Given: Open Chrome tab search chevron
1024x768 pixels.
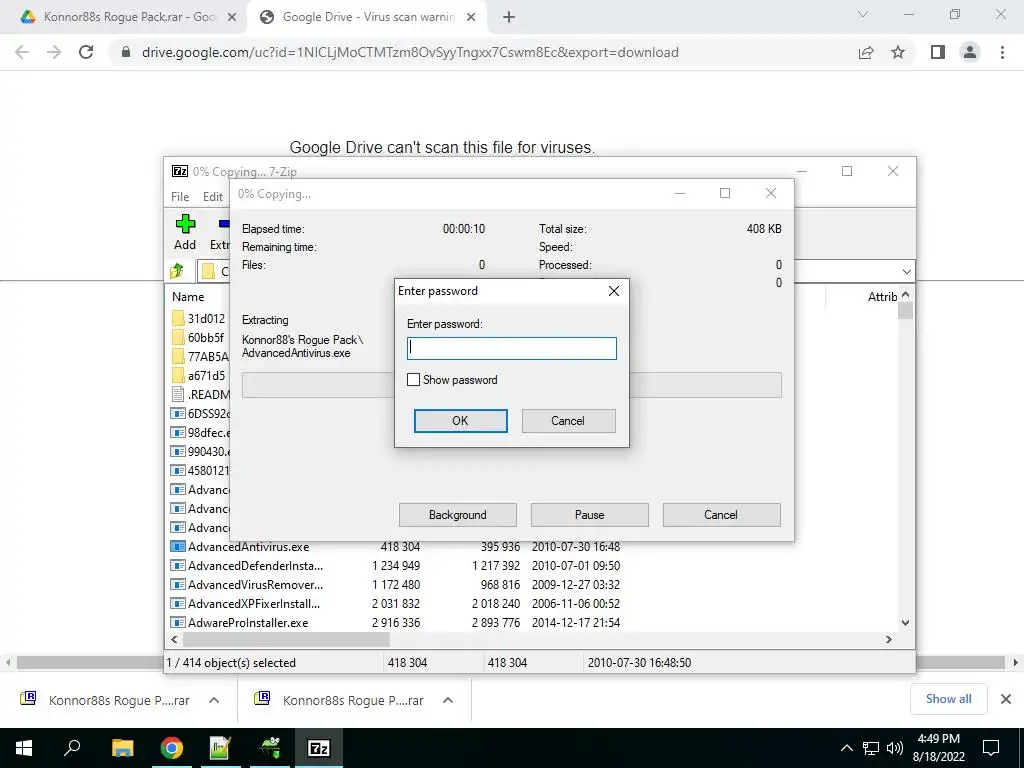Looking at the screenshot, I should pos(863,14).
